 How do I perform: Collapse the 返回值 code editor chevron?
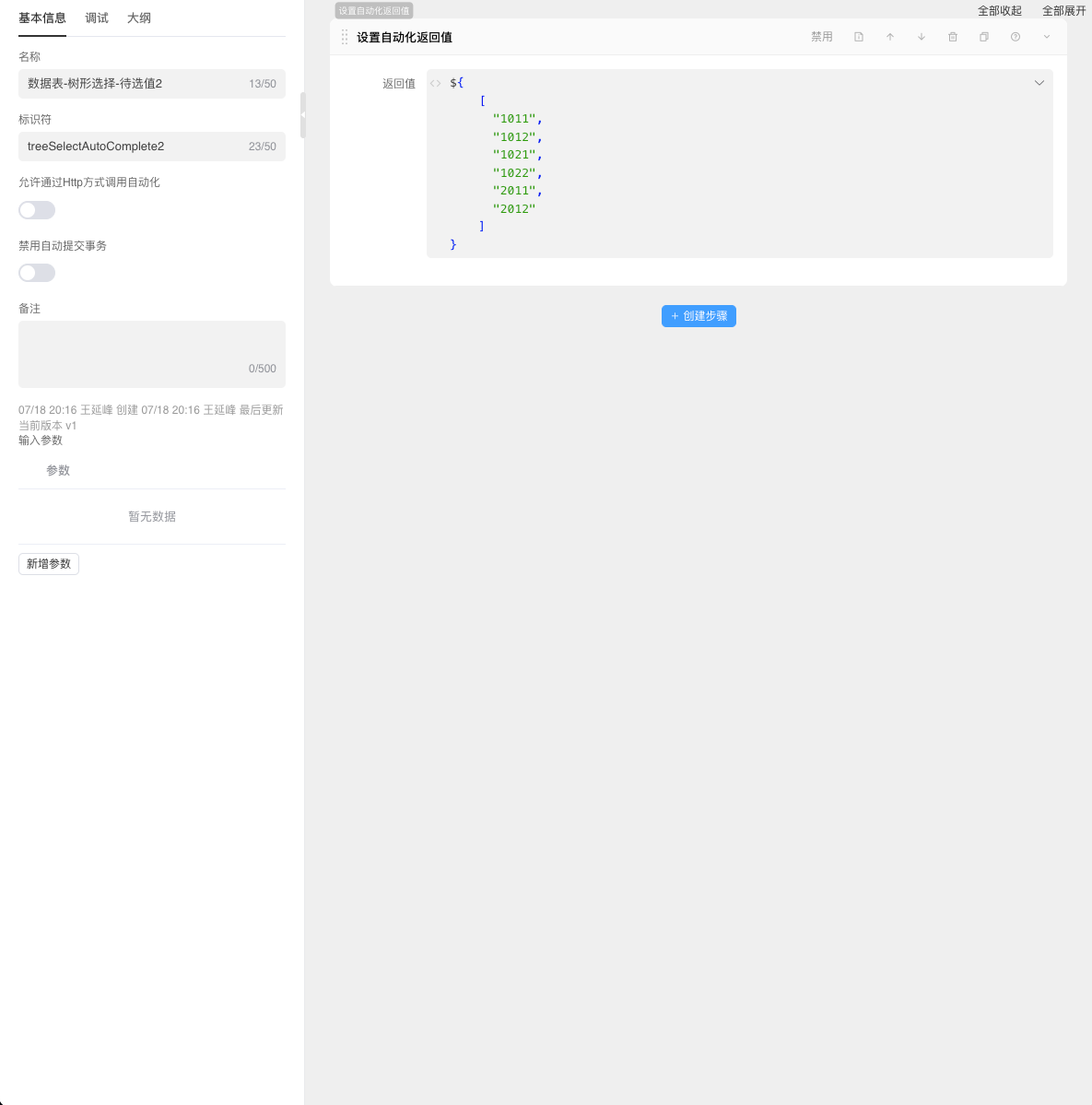point(1039,83)
